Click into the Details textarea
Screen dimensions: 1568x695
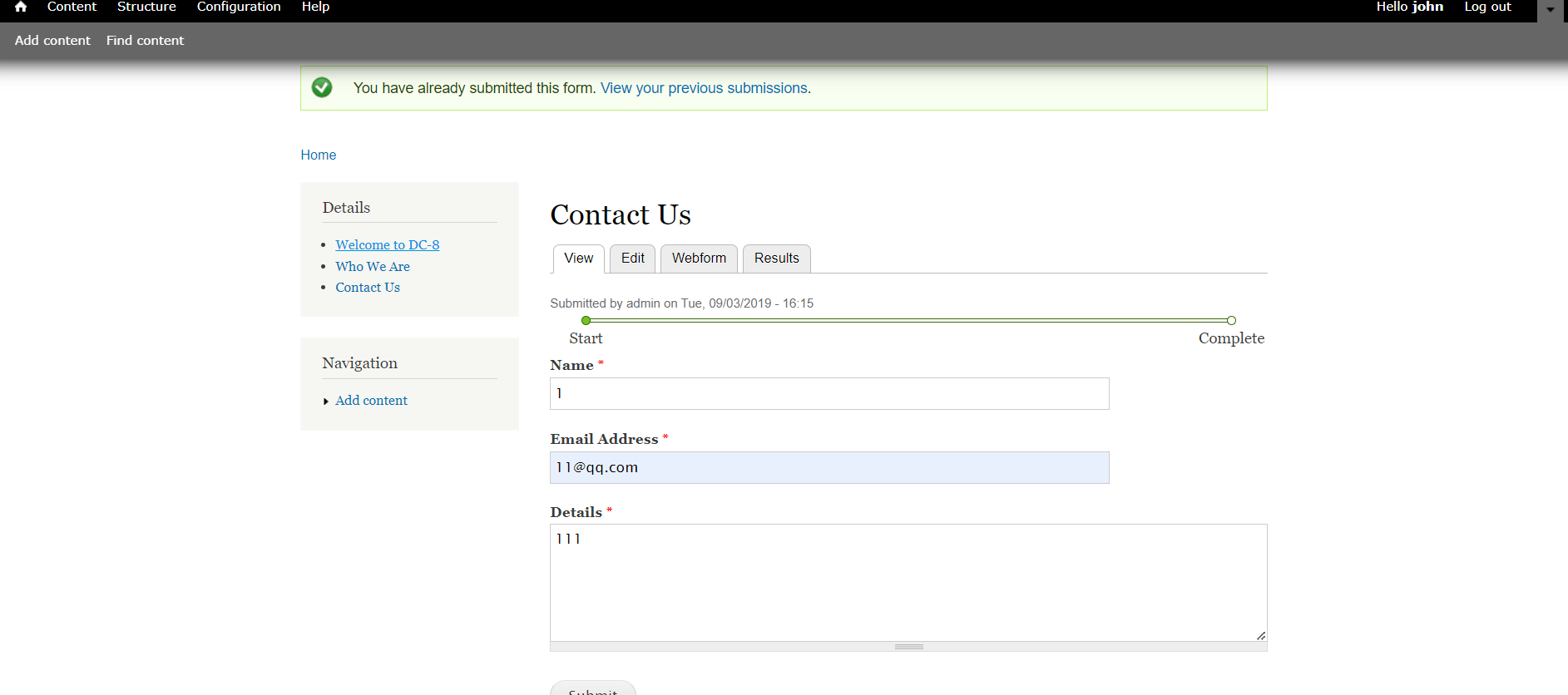(x=908, y=582)
